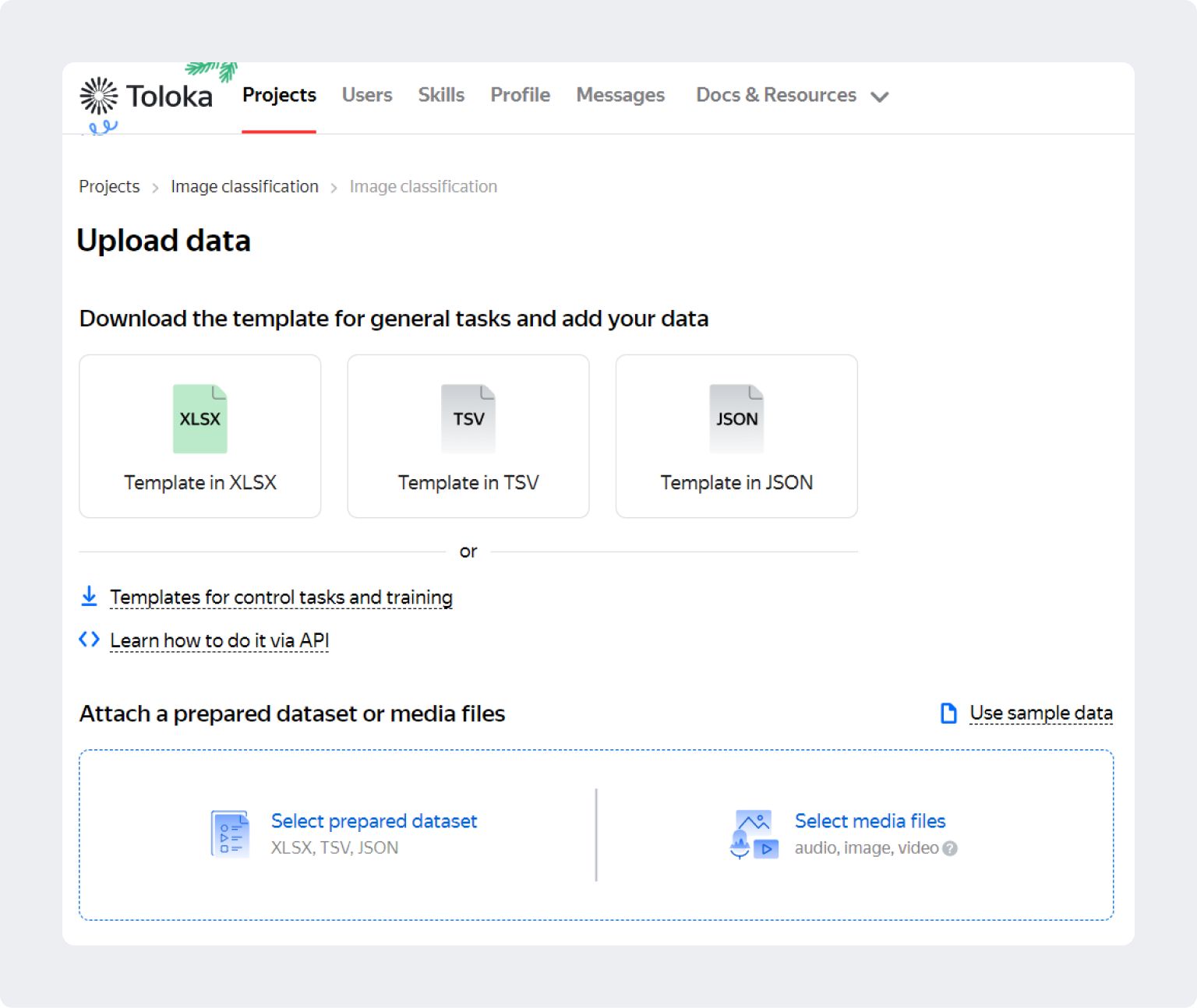Open Learn how to do it via API
Viewport: 1197px width, 1008px height.
pyautogui.click(x=220, y=640)
